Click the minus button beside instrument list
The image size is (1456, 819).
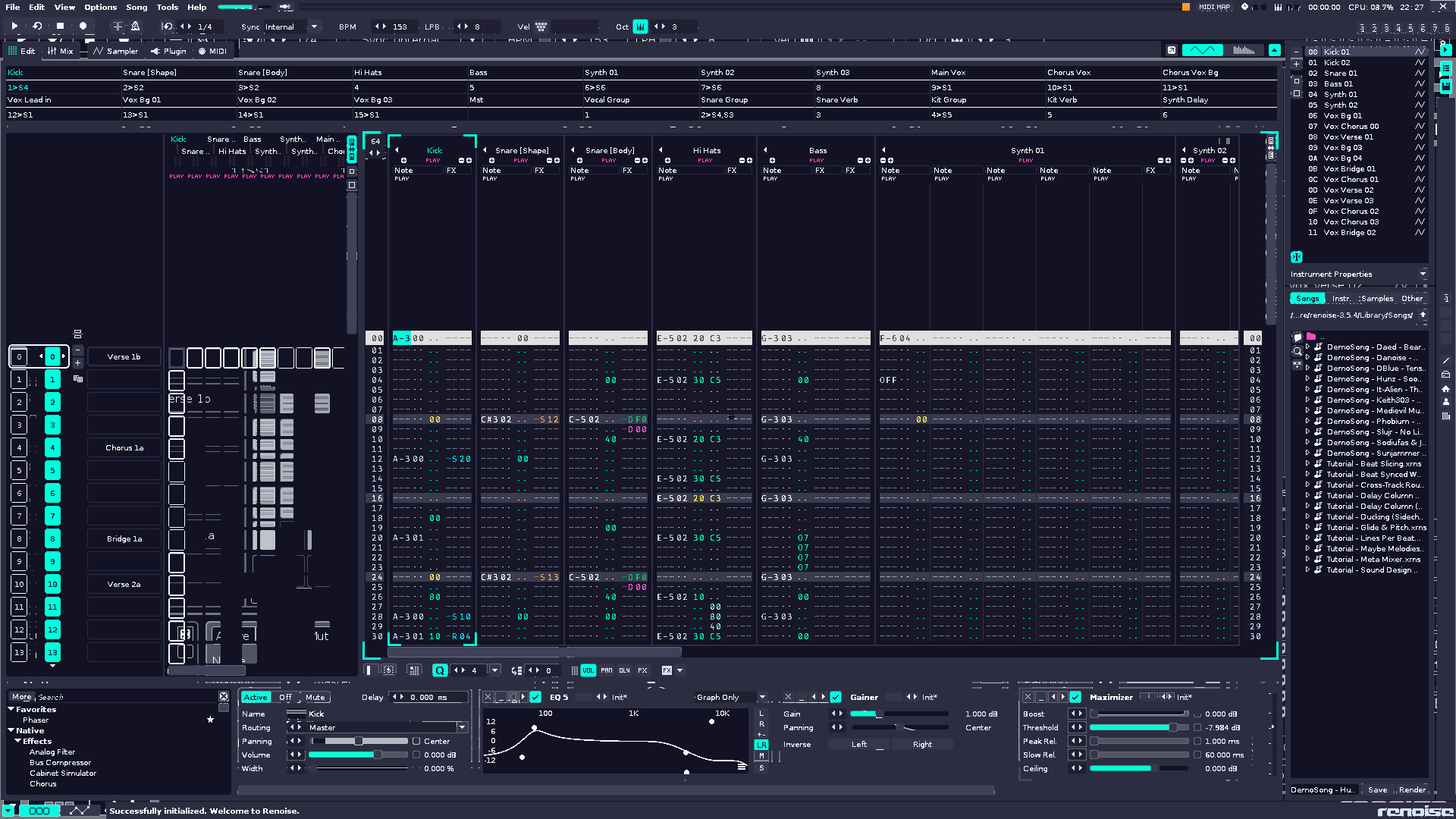coord(1296,52)
